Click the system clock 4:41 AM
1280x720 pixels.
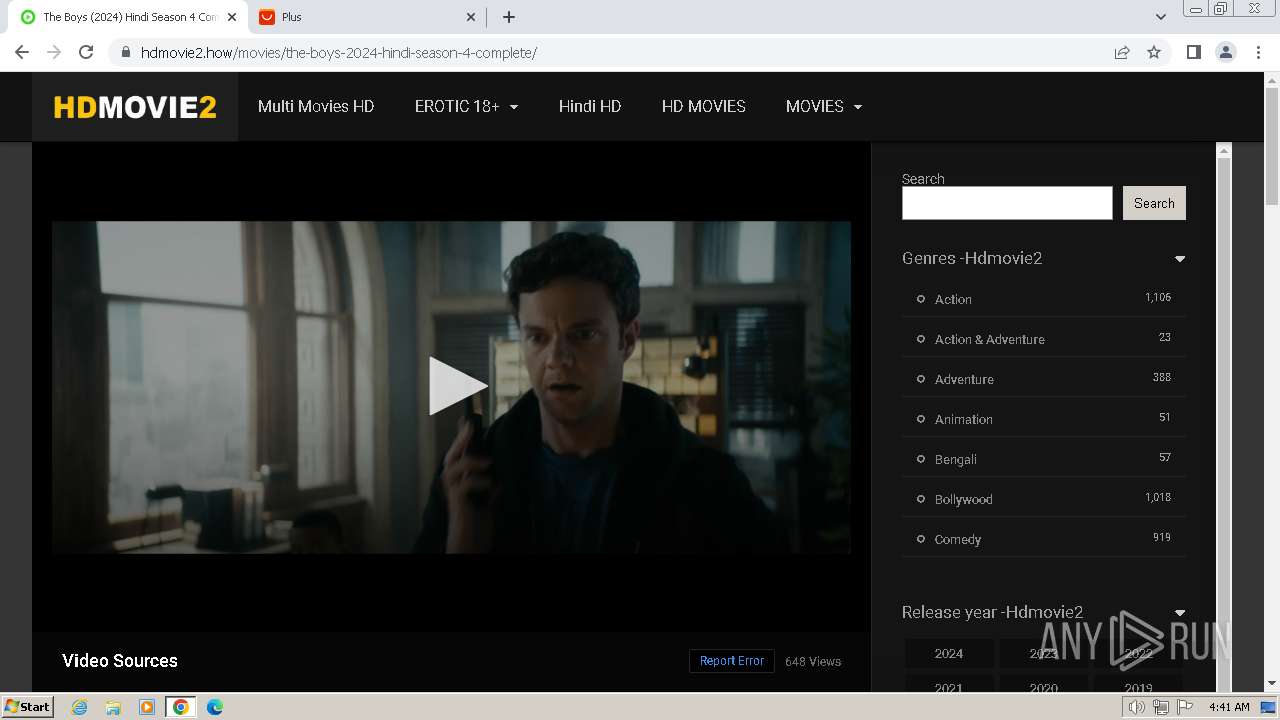point(1229,707)
